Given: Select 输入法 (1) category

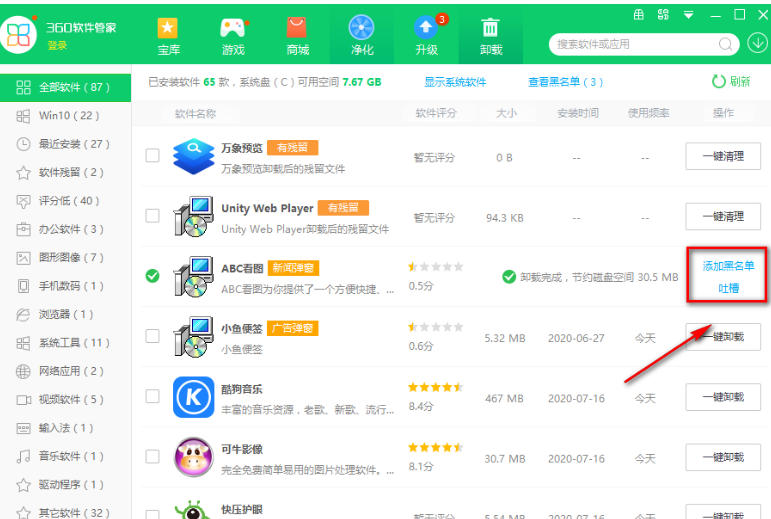Looking at the screenshot, I should (65, 428).
